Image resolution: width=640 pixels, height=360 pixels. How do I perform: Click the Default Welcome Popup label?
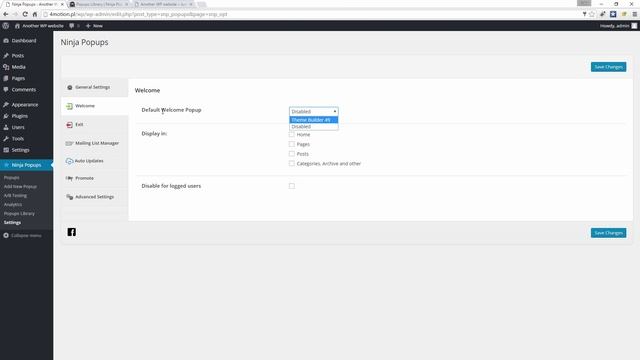coord(171,110)
